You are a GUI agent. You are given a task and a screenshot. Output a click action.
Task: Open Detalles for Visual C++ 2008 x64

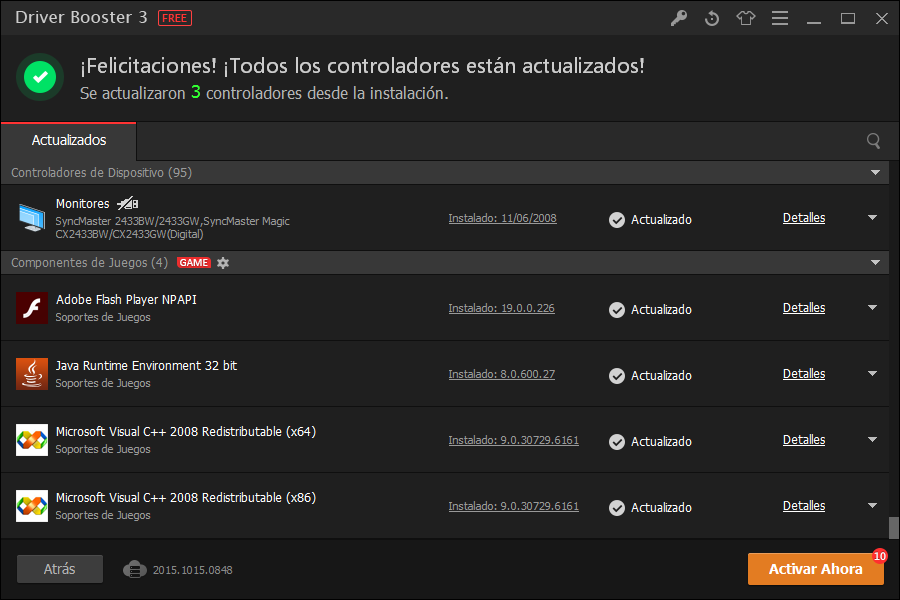pyautogui.click(x=804, y=440)
